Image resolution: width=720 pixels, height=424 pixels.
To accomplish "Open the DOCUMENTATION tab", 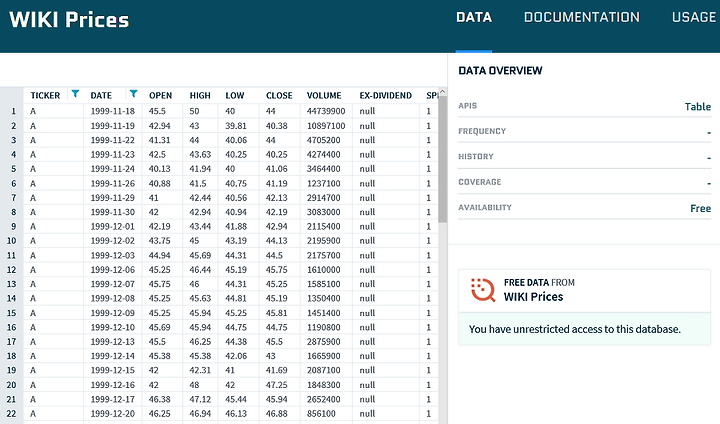I will 582,17.
